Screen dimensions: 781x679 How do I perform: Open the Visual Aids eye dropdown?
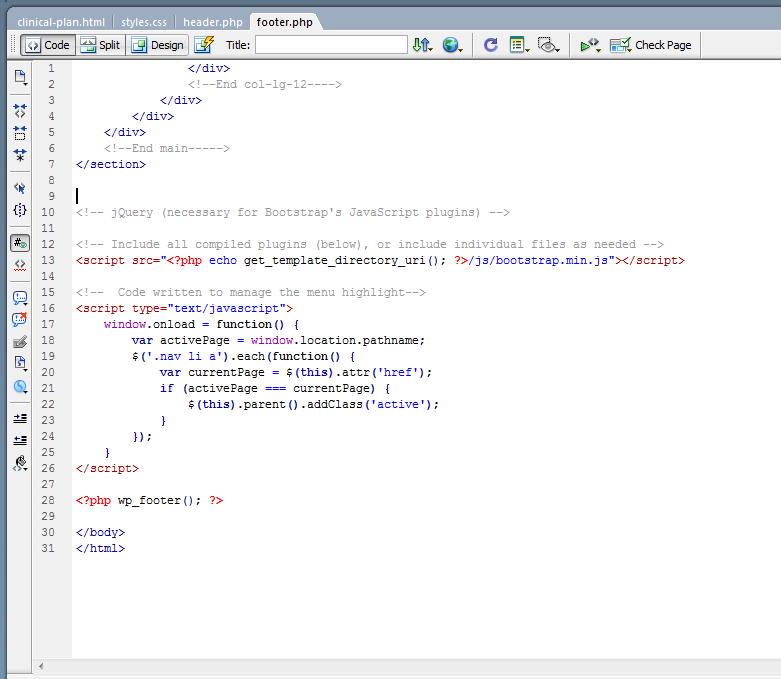point(549,45)
